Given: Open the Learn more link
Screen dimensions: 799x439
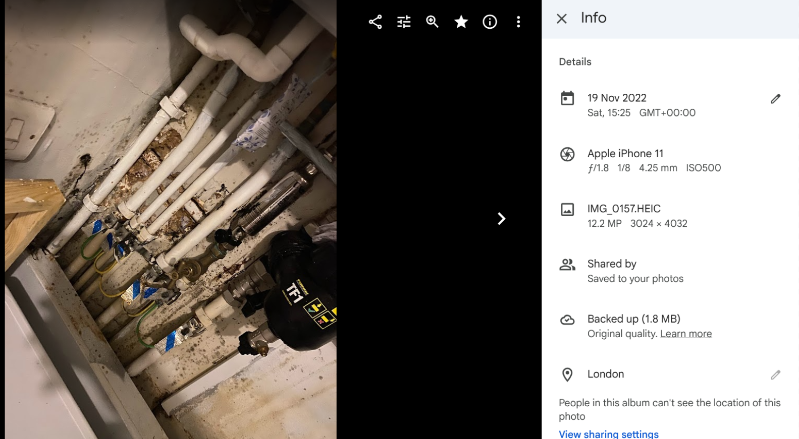Looking at the screenshot, I should pos(686,334).
